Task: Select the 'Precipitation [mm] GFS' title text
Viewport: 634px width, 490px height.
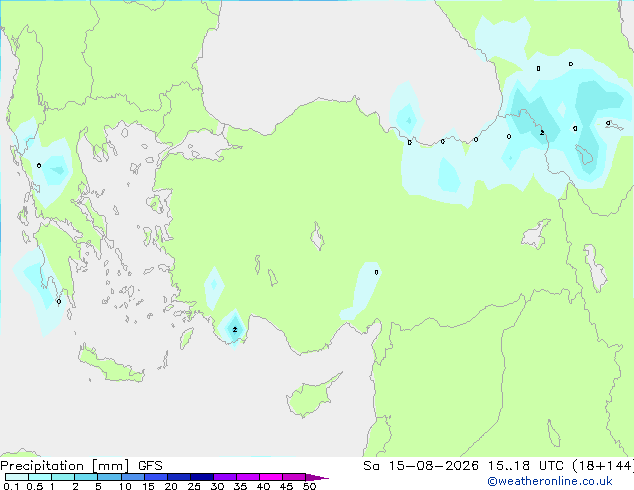Action: coord(81,466)
